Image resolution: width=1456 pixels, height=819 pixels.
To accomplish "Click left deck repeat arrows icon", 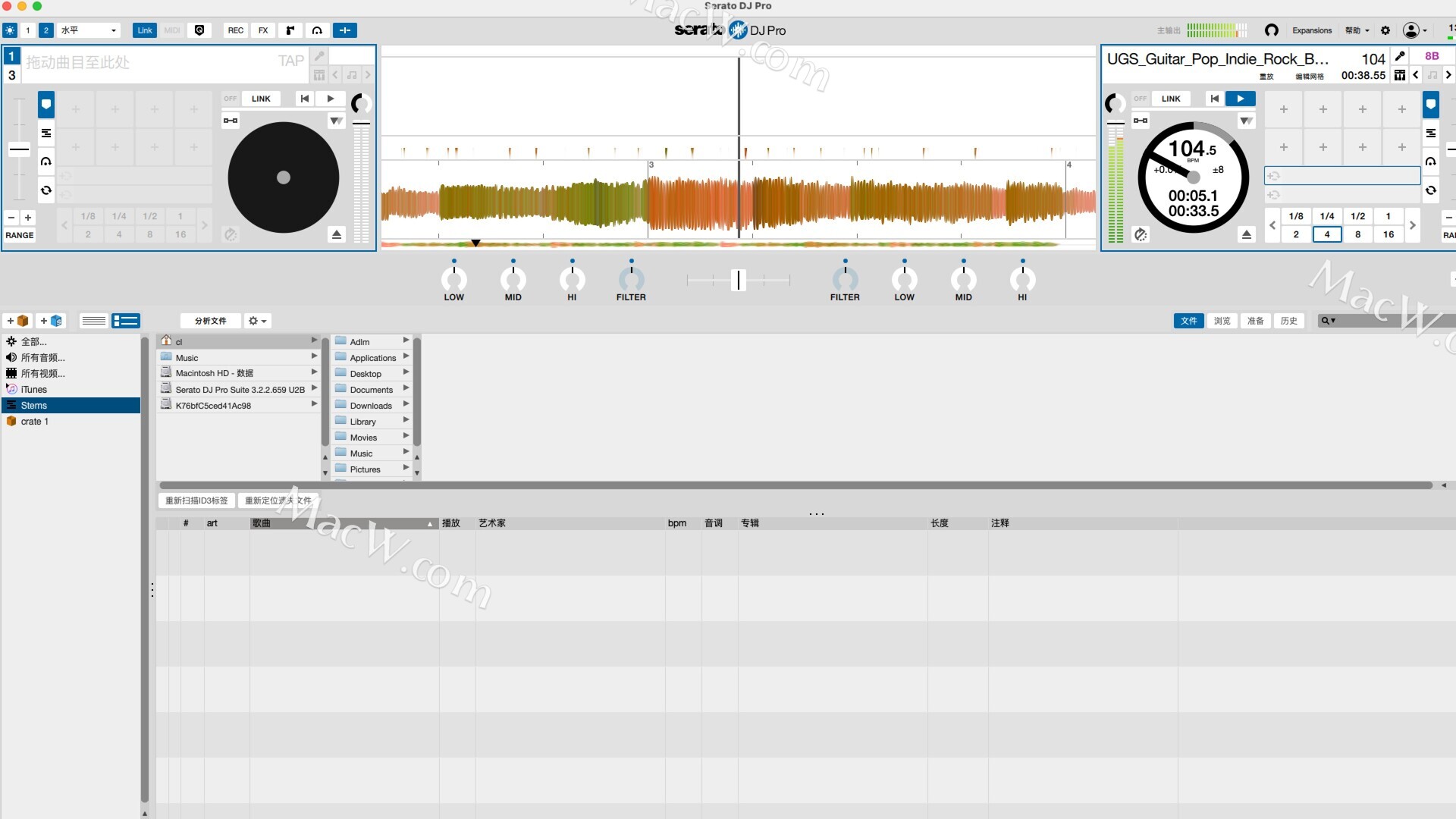I will pyautogui.click(x=46, y=190).
